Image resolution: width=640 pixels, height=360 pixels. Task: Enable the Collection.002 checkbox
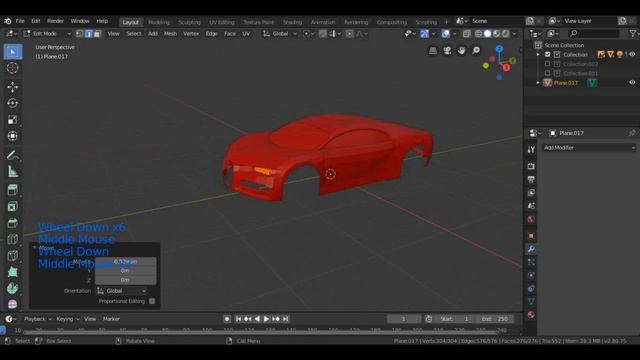pos(548,64)
